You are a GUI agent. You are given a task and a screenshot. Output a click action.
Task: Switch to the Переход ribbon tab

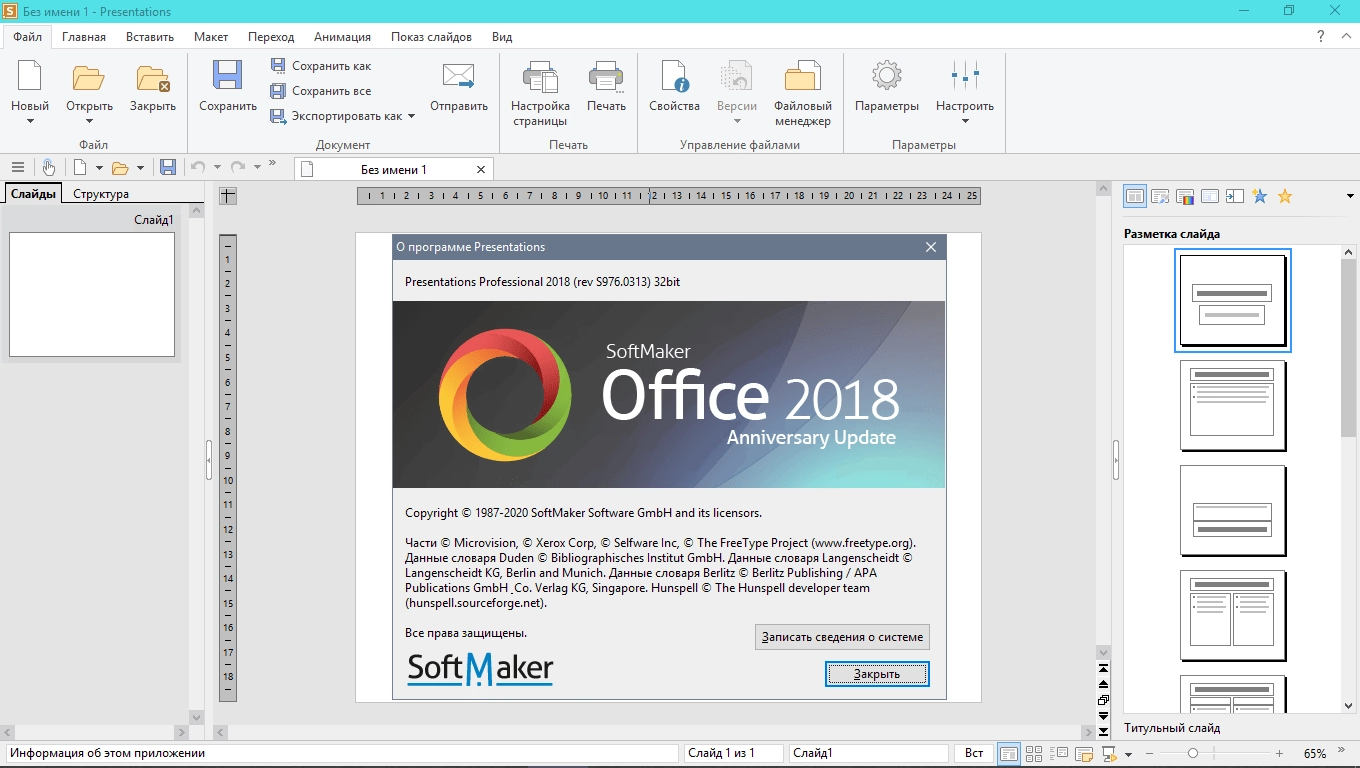pos(271,37)
